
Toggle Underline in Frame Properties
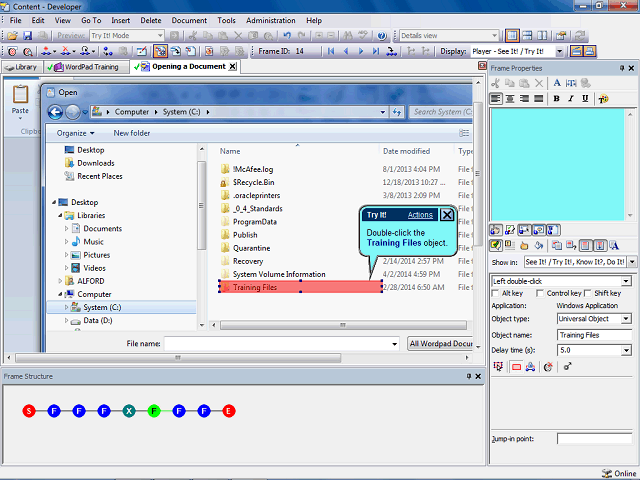coord(585,98)
